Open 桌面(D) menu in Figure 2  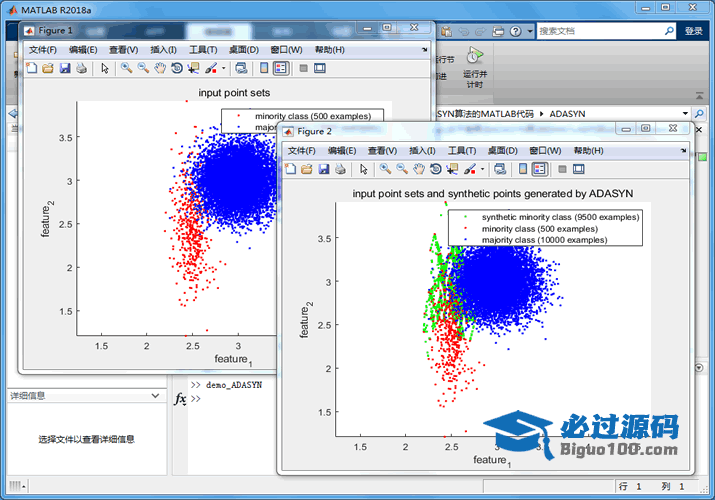[503, 150]
